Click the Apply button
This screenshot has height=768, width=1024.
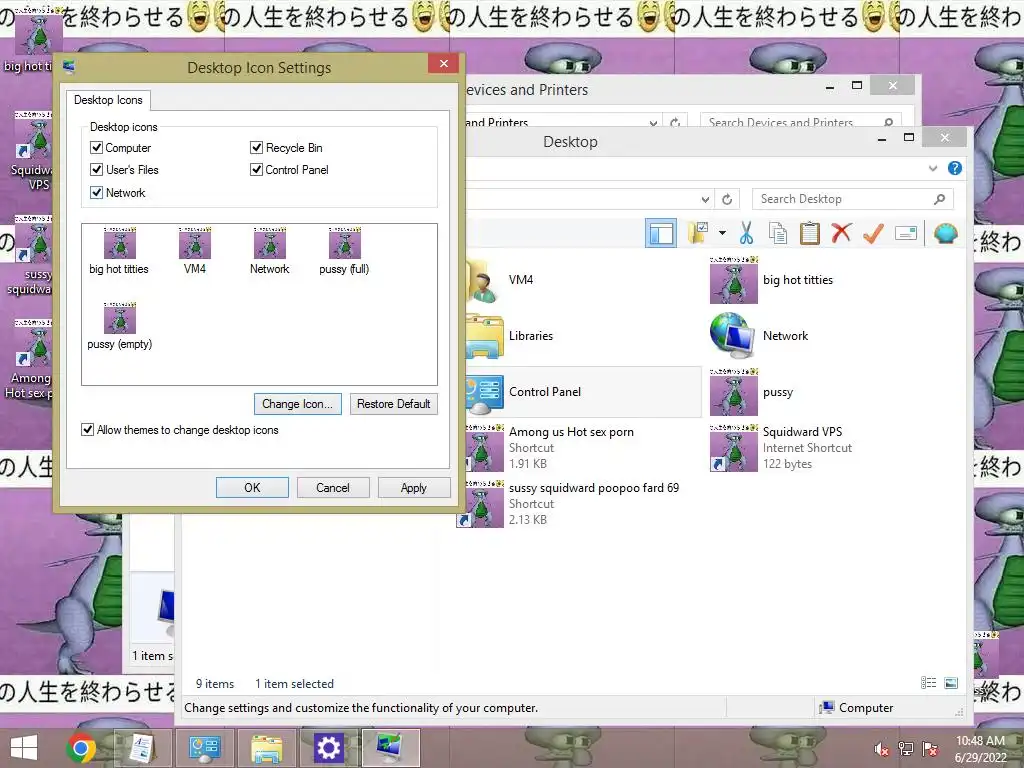coord(413,488)
